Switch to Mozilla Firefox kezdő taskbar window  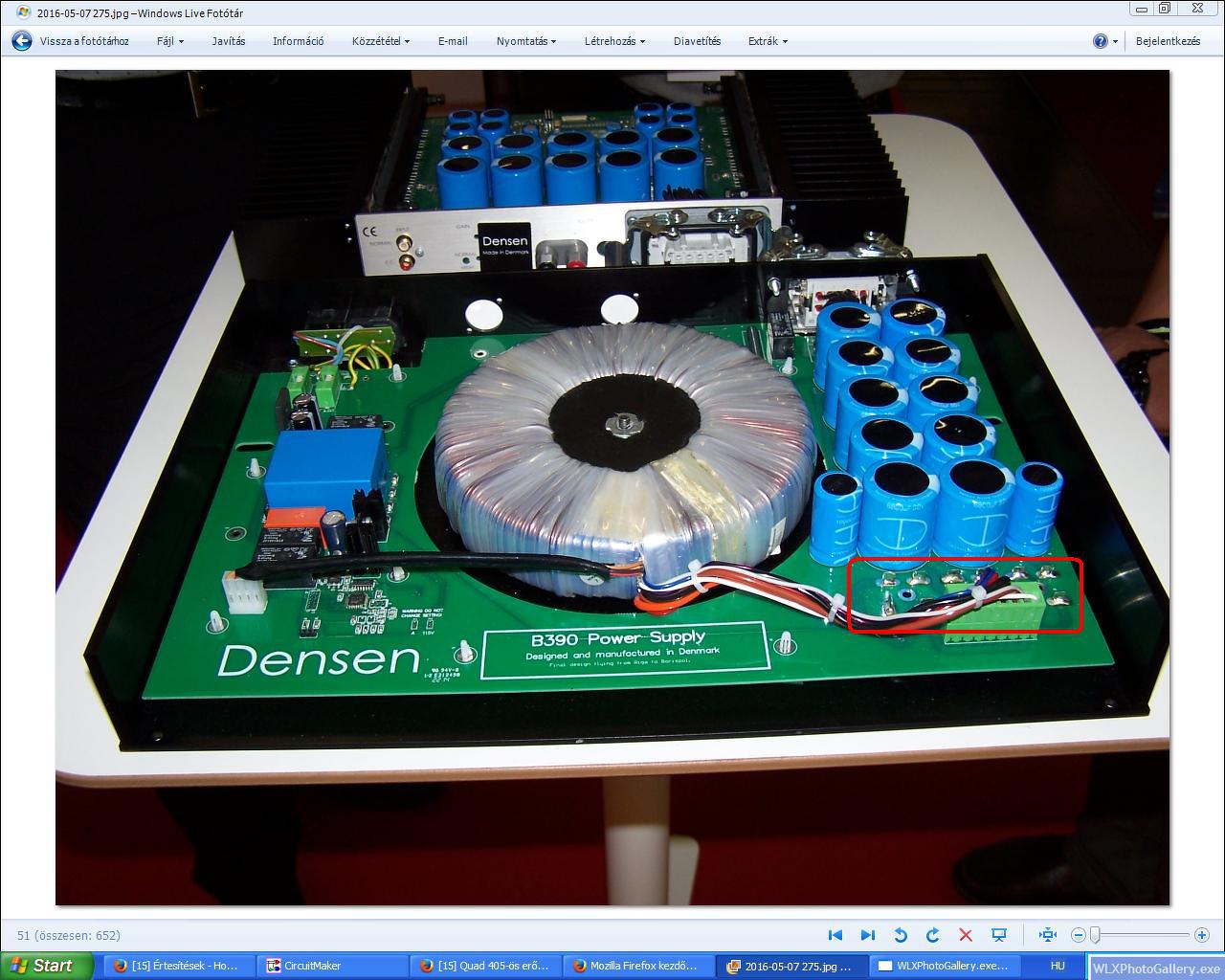[x=639, y=966]
